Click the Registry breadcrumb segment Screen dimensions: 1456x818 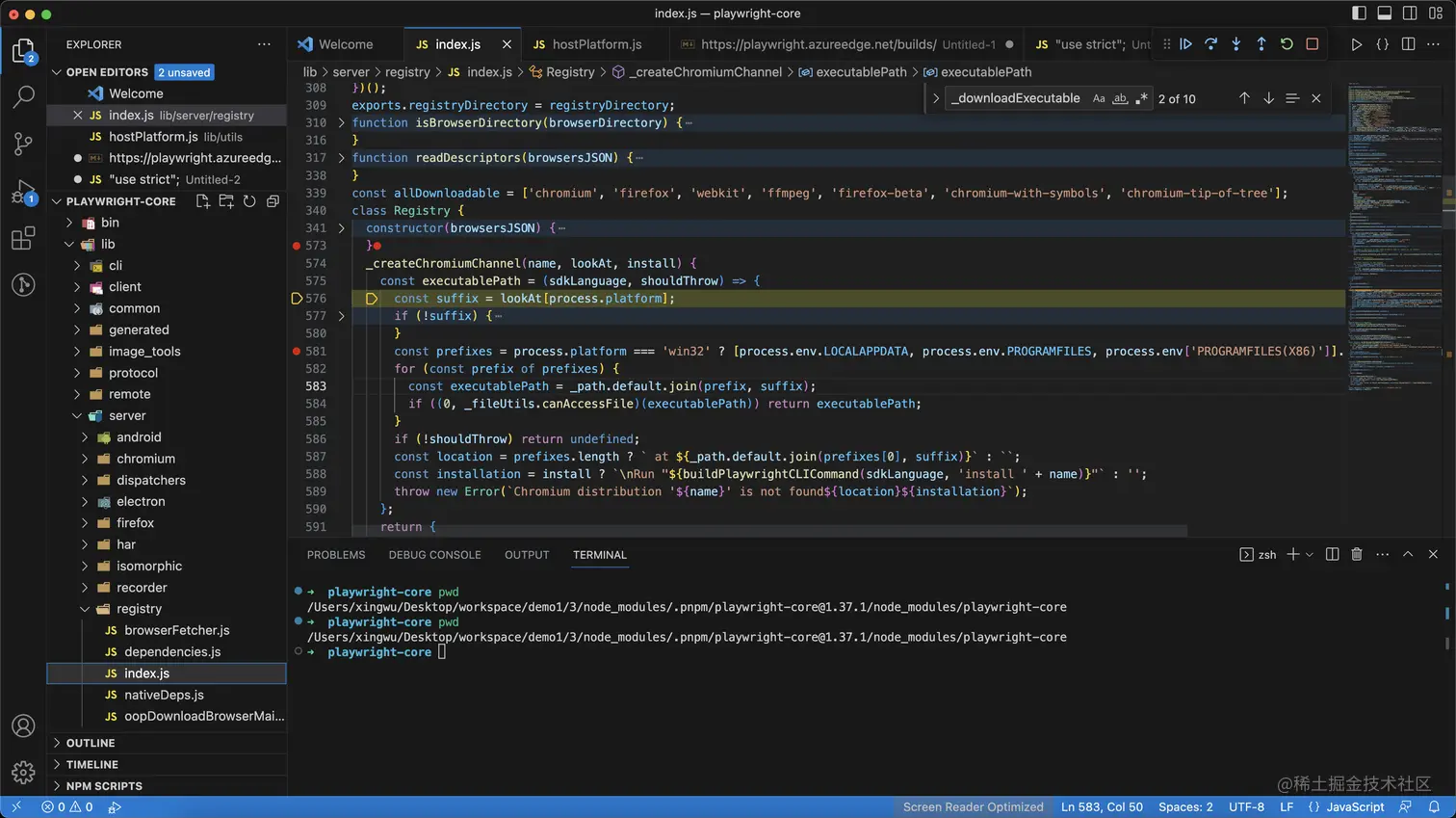click(x=570, y=72)
